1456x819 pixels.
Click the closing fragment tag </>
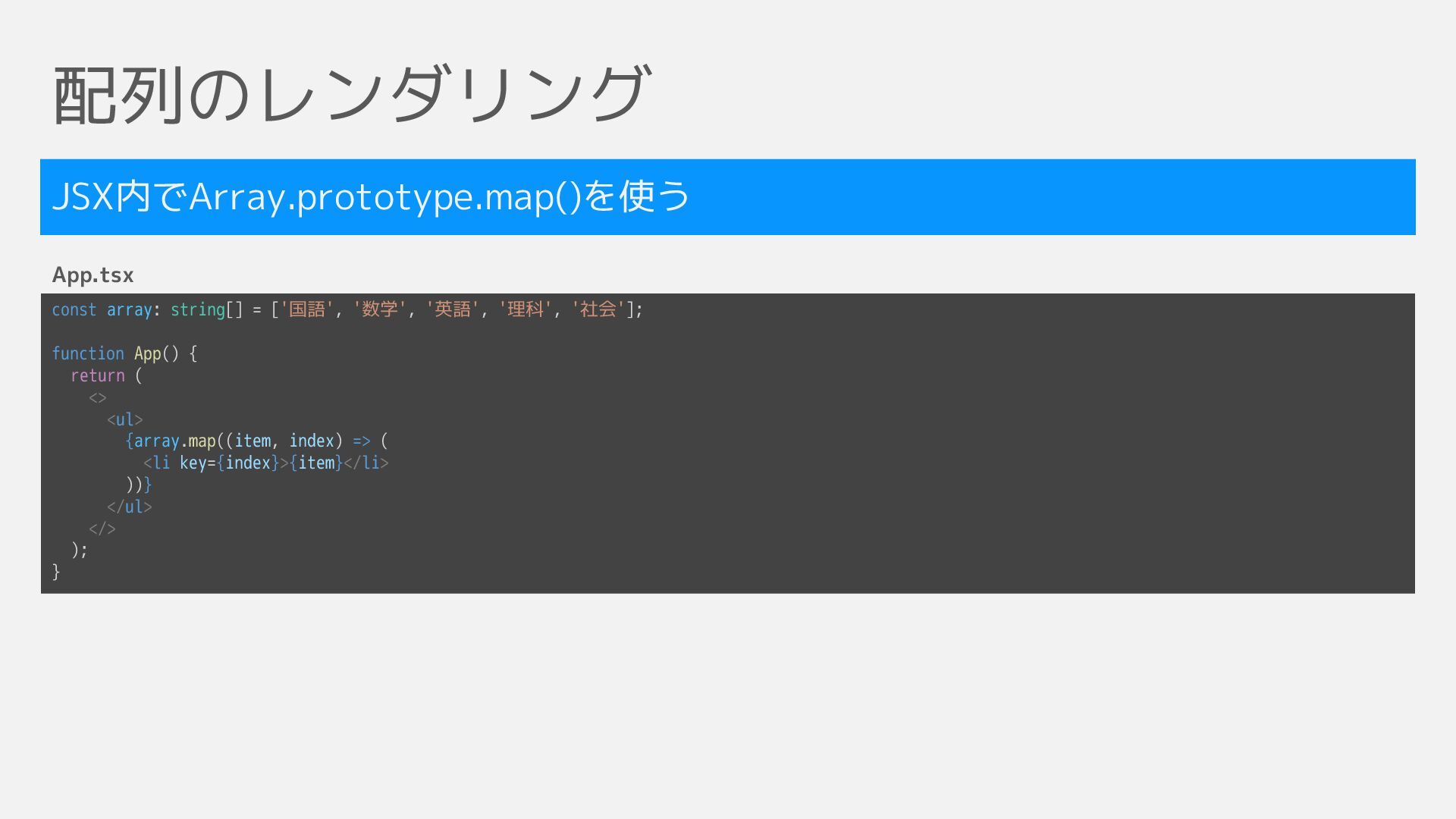102,529
